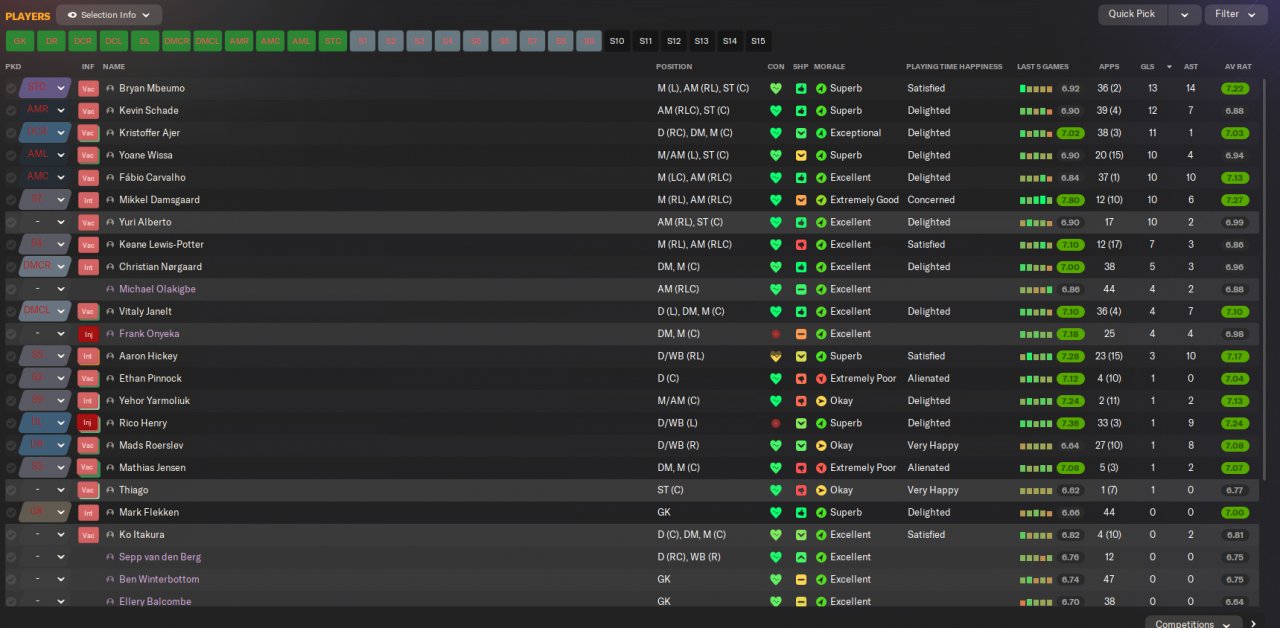
Task: Click the Quick Pick button
Action: tap(1133, 15)
